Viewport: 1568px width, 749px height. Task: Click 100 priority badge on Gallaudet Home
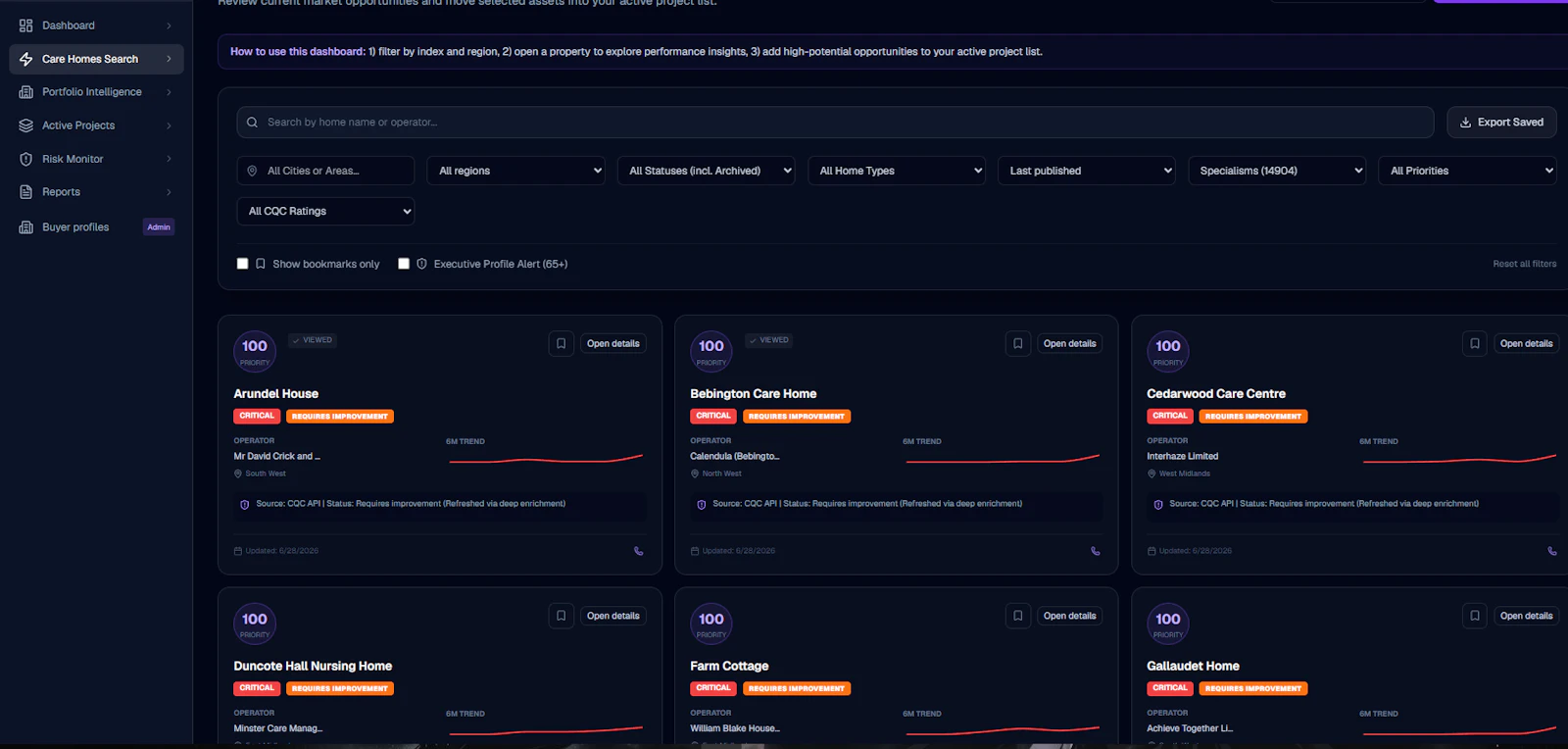click(1168, 624)
